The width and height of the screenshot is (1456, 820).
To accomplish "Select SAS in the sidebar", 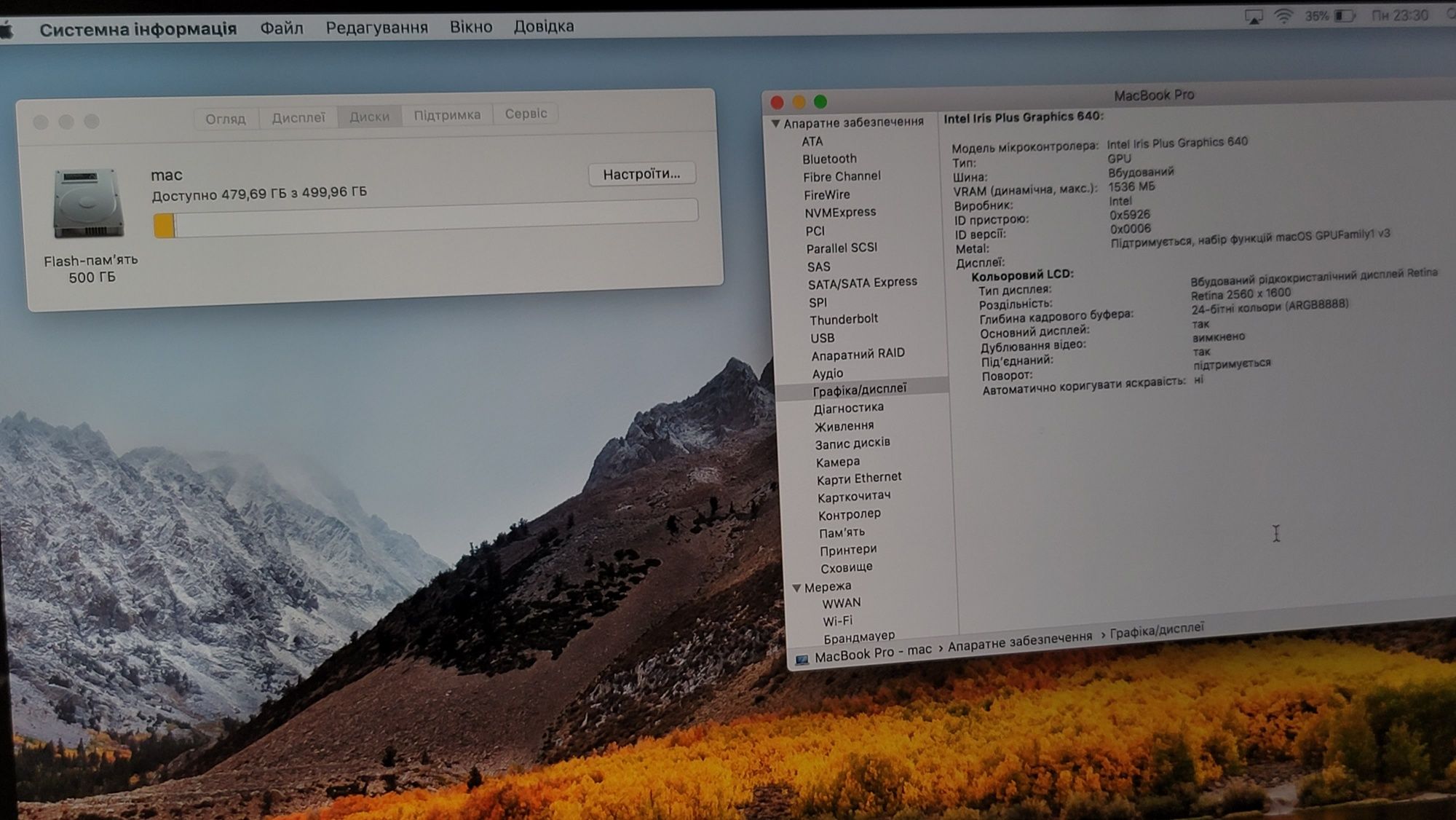I will (818, 267).
